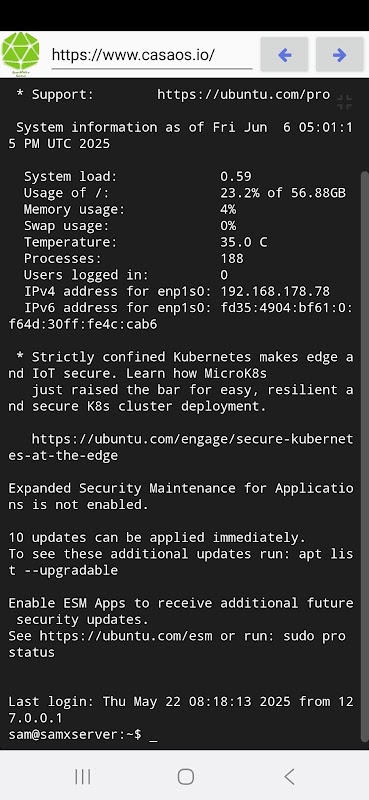
Task: Tap the Android home button
Action: coord(186,777)
